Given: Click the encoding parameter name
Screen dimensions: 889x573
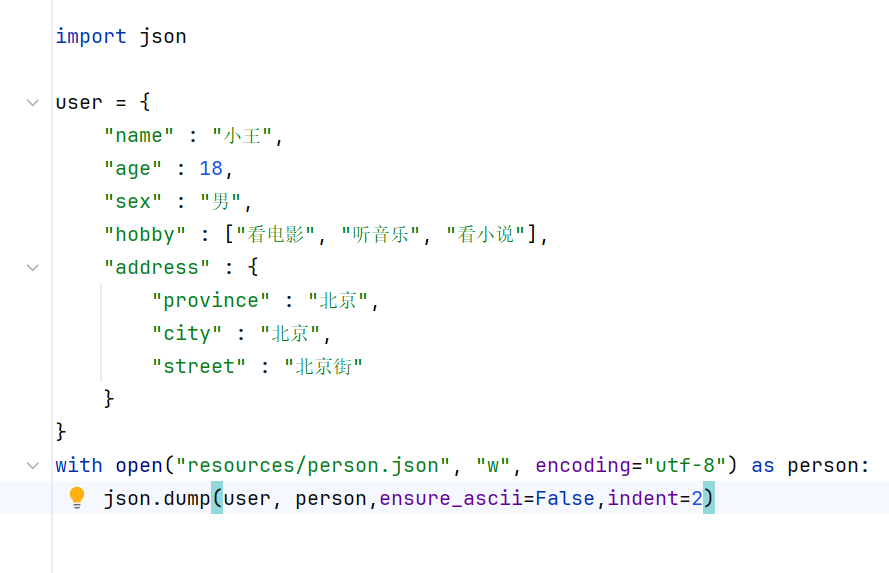Looking at the screenshot, I should [583, 465].
